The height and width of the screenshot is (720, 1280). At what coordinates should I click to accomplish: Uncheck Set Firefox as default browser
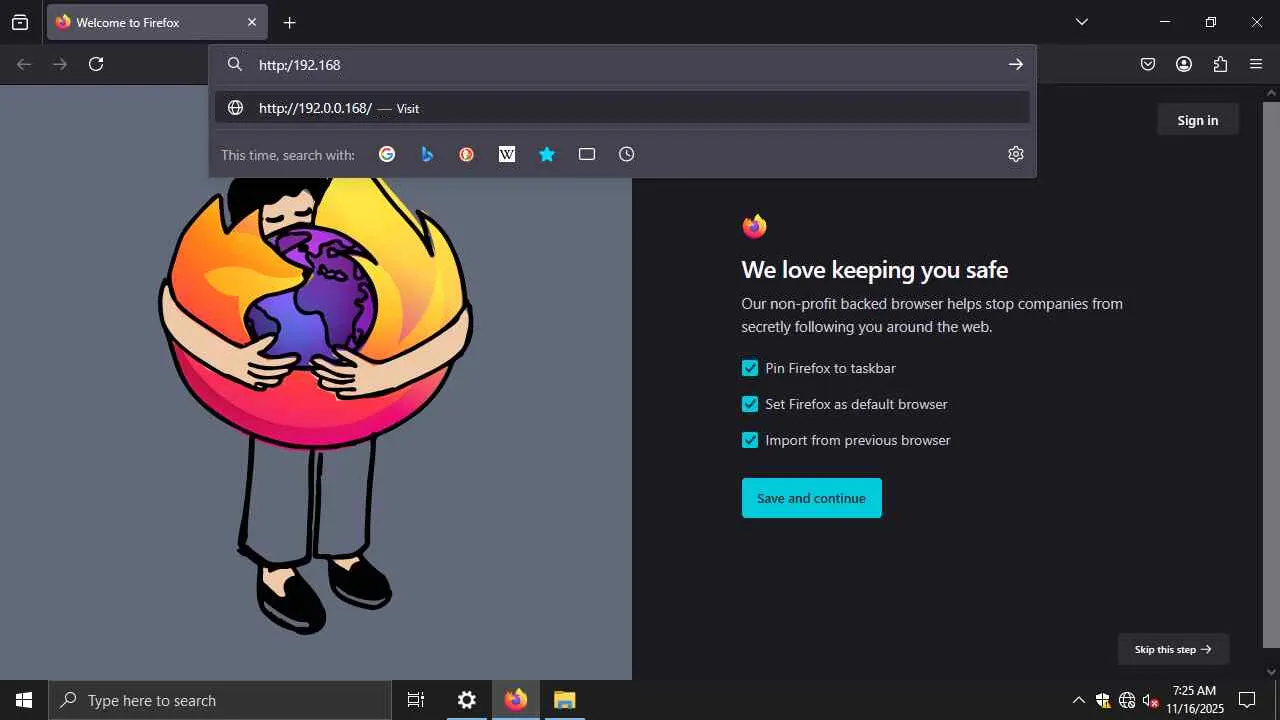point(750,404)
